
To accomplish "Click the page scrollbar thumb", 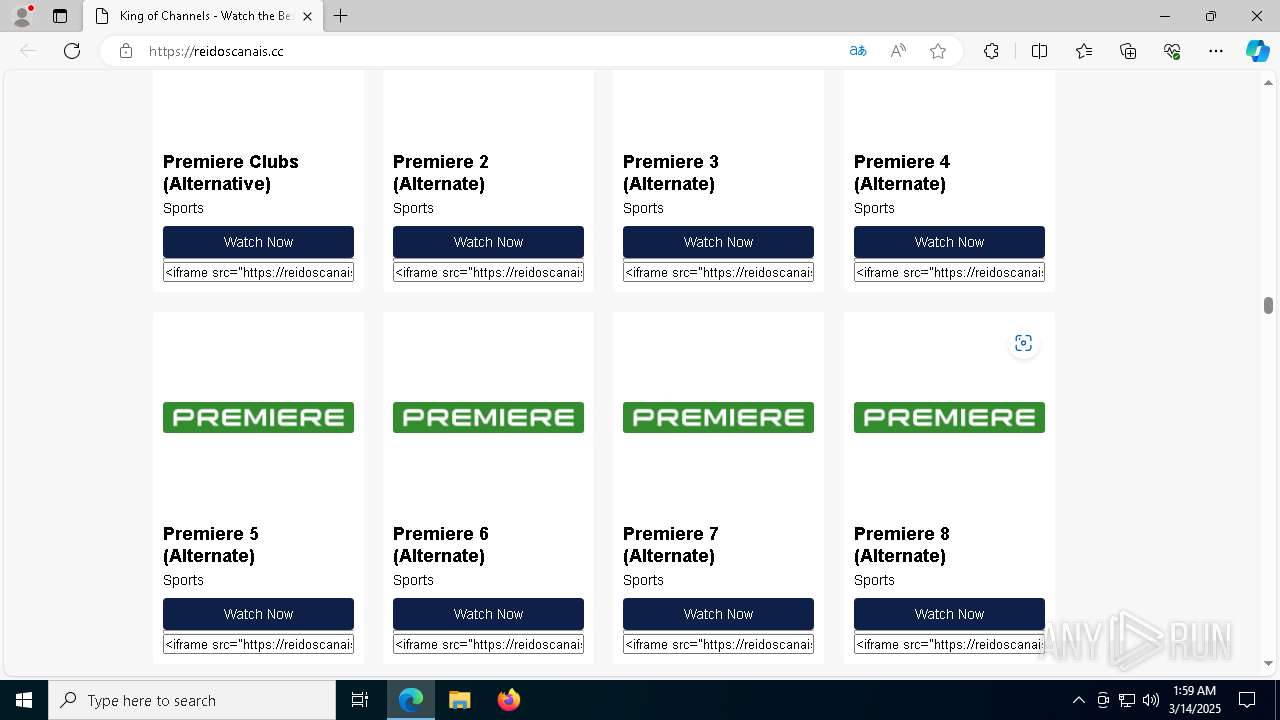I will coord(1268,306).
